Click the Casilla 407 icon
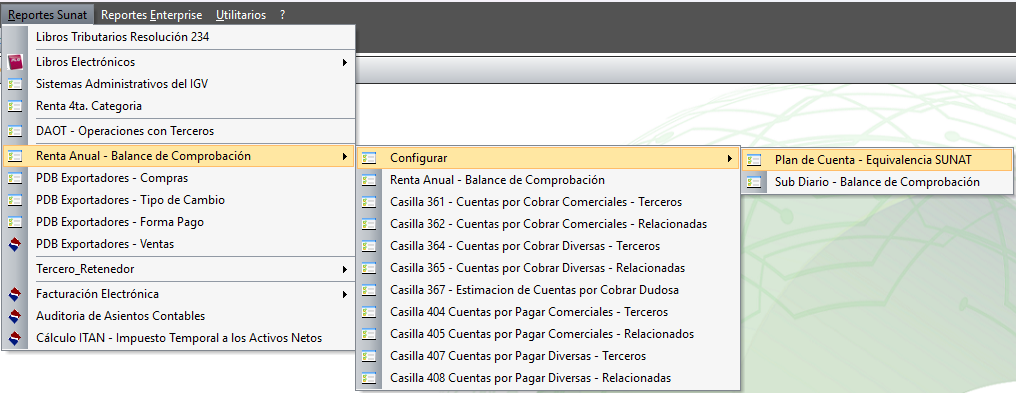Image resolution: width=1016 pixels, height=393 pixels. click(369, 356)
